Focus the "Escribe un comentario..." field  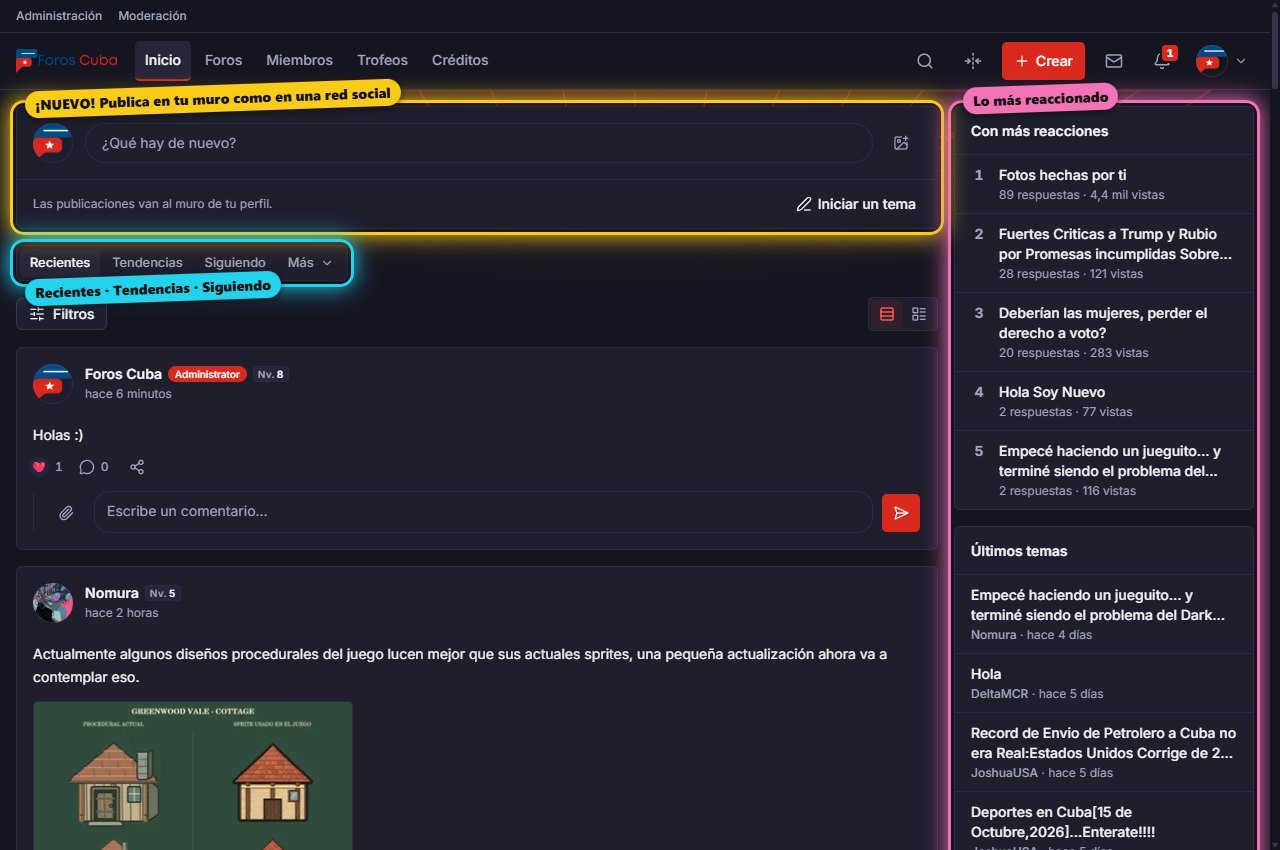(483, 512)
